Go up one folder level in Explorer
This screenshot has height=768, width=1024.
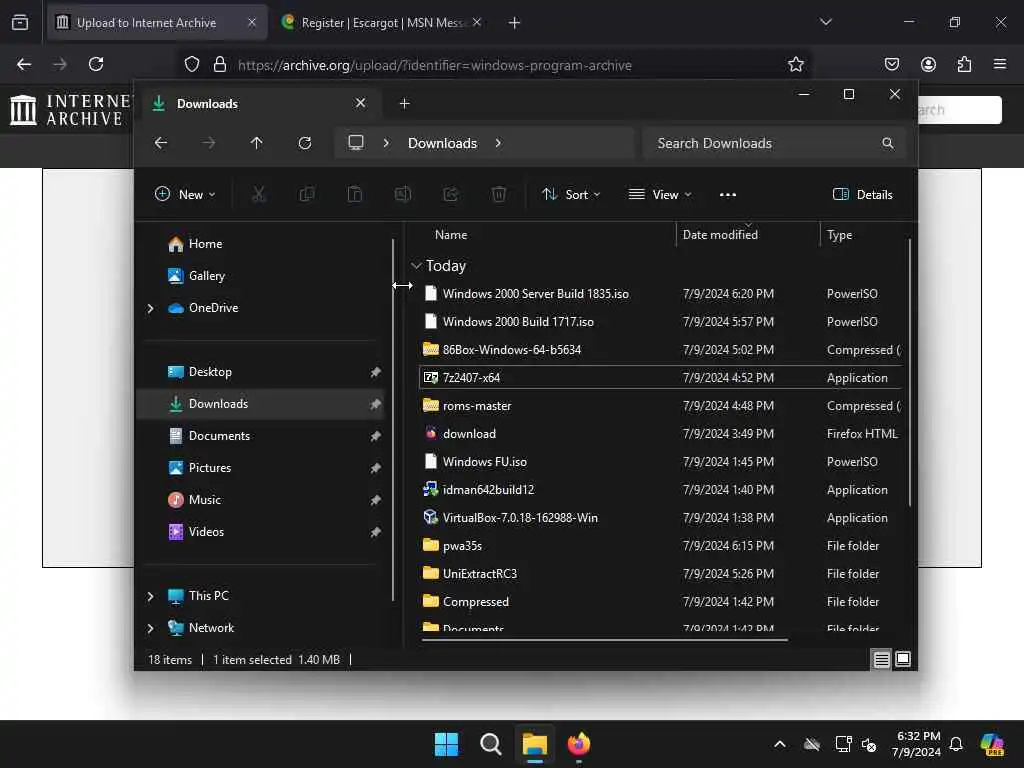tap(257, 143)
